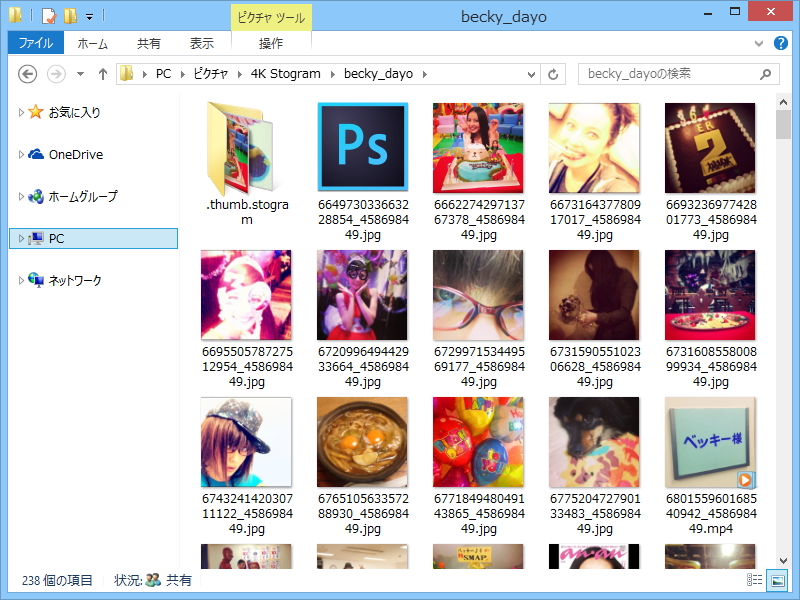Switch to details view icon in status bar

755,580
